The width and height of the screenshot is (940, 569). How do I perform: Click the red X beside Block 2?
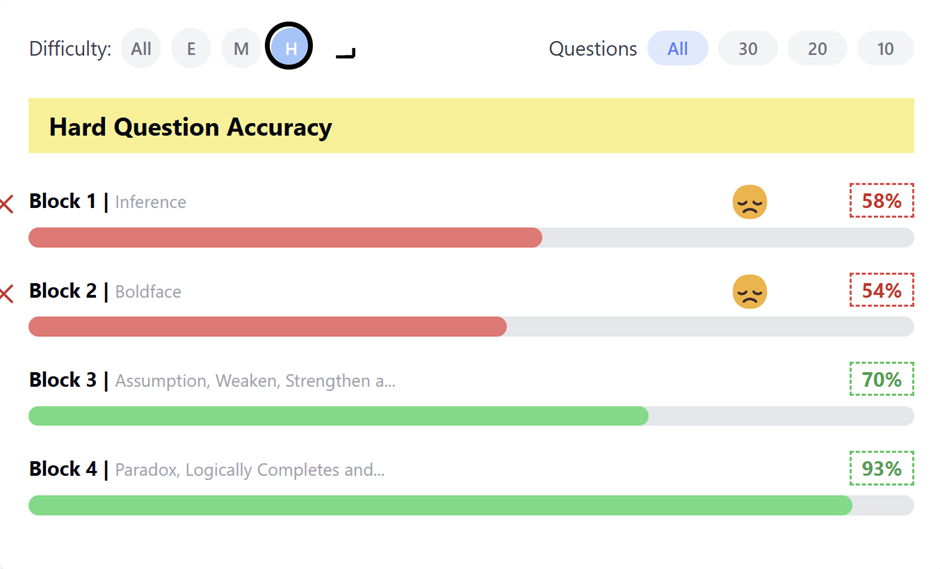point(6,293)
